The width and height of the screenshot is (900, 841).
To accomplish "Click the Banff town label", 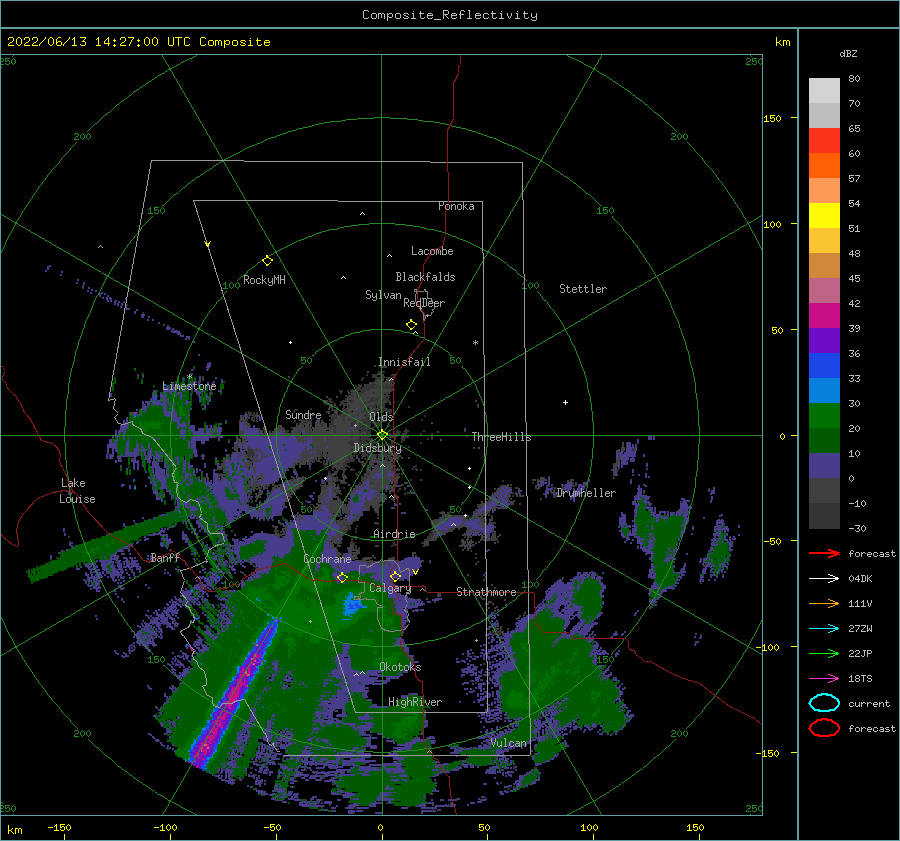I will (x=165, y=557).
